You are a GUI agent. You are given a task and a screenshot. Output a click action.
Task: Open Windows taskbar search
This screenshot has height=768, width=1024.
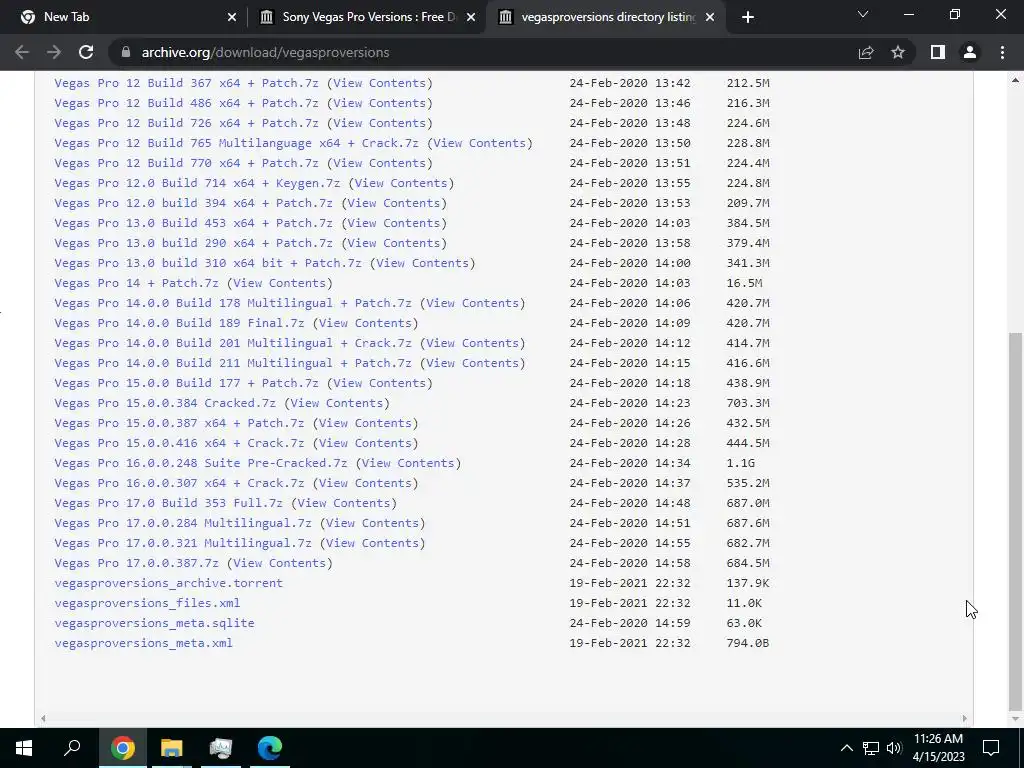click(x=72, y=748)
